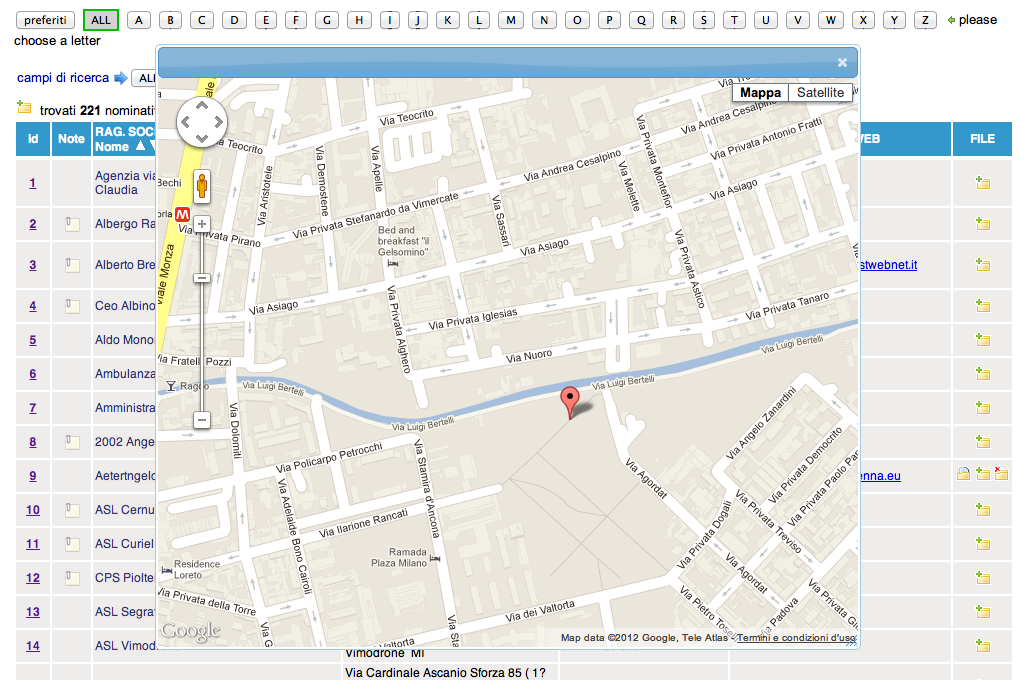
Task: Pan the map left with arrow control
Action: coord(186,122)
